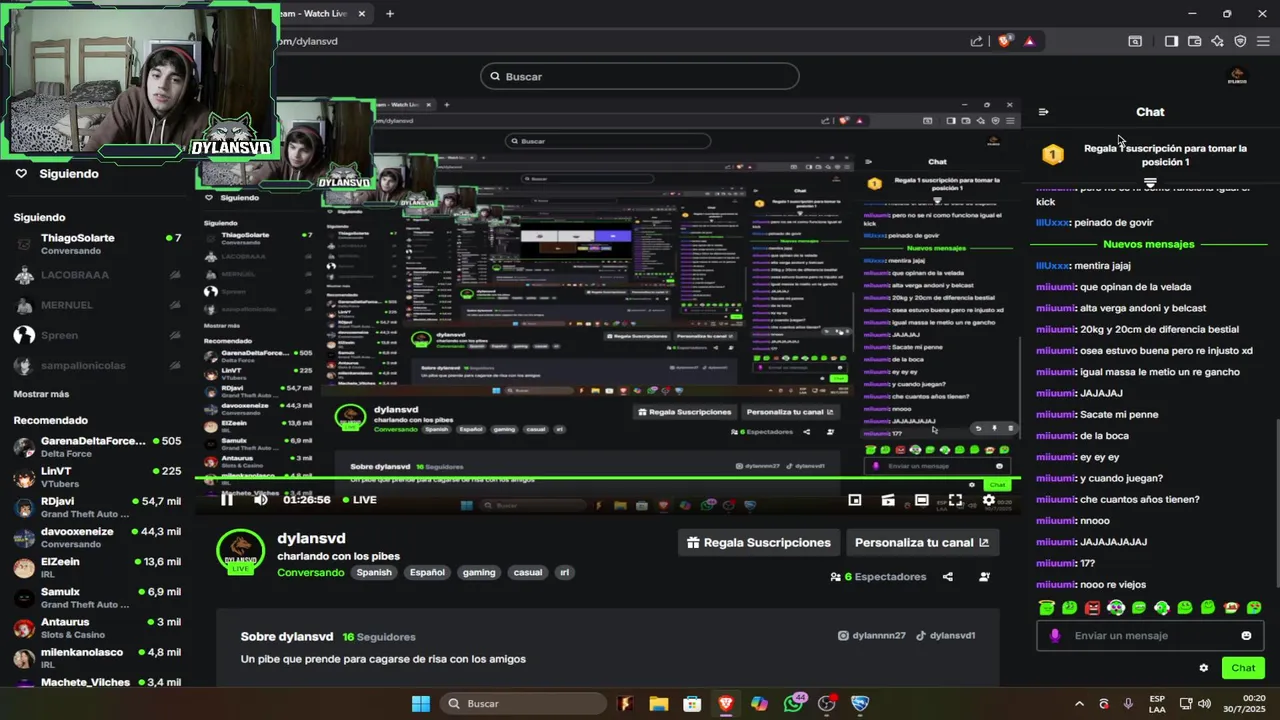
Task: Open the Brave VPN shield icon
Action: coord(1240,41)
